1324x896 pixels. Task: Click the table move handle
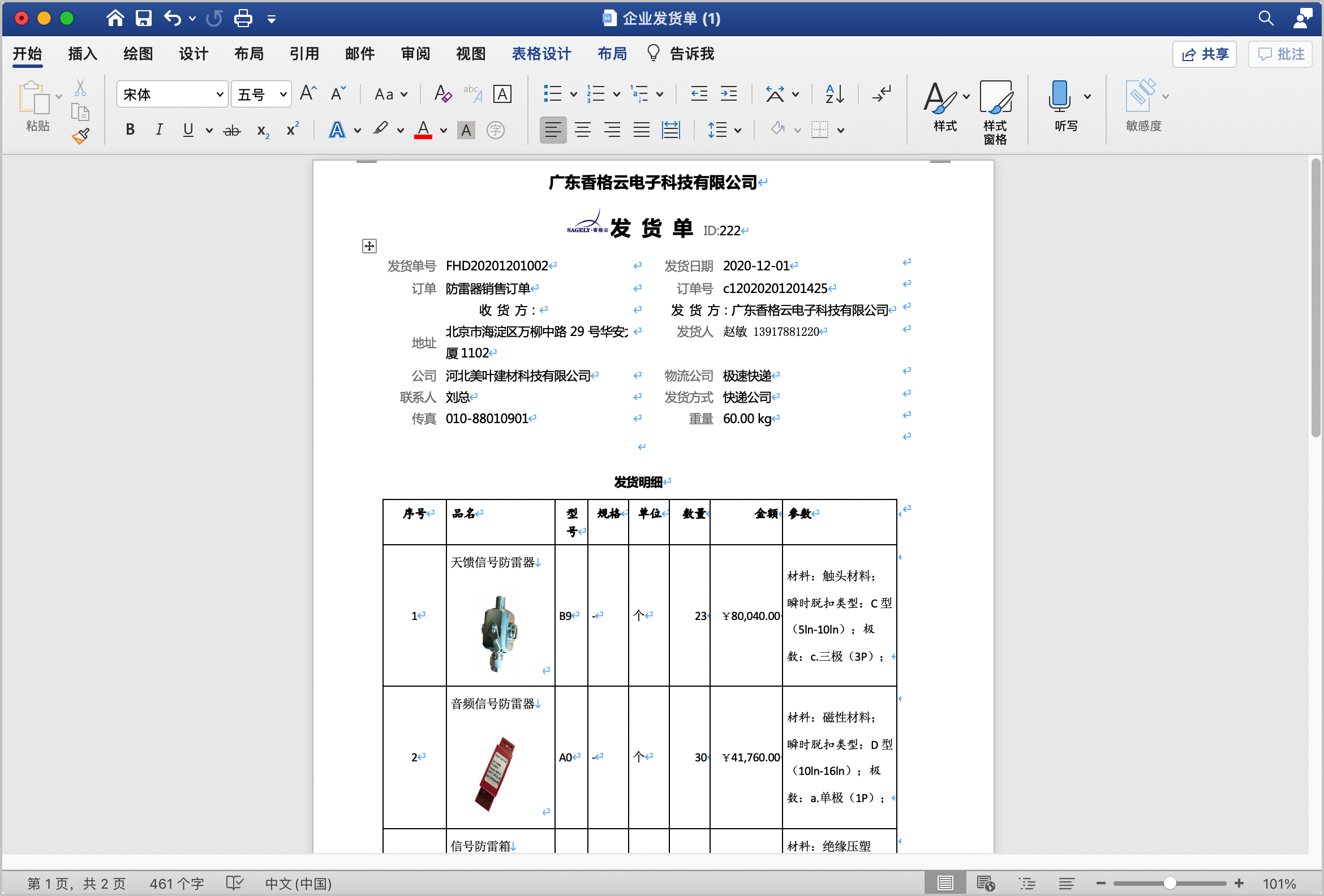(x=369, y=245)
